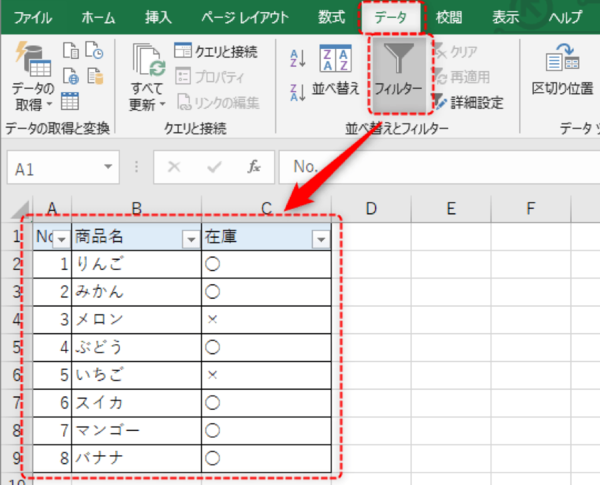Select row 5 header
Viewport: 600px width, 485px height.
[x=17, y=348]
